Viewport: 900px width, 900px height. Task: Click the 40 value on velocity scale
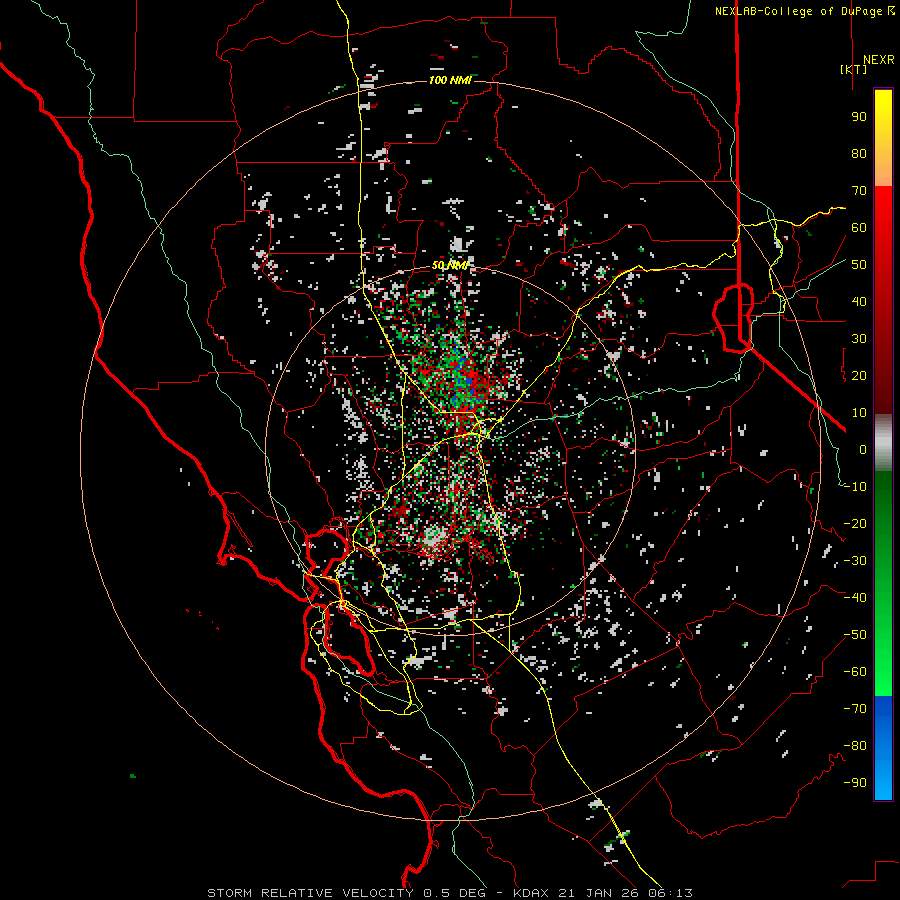[859, 301]
